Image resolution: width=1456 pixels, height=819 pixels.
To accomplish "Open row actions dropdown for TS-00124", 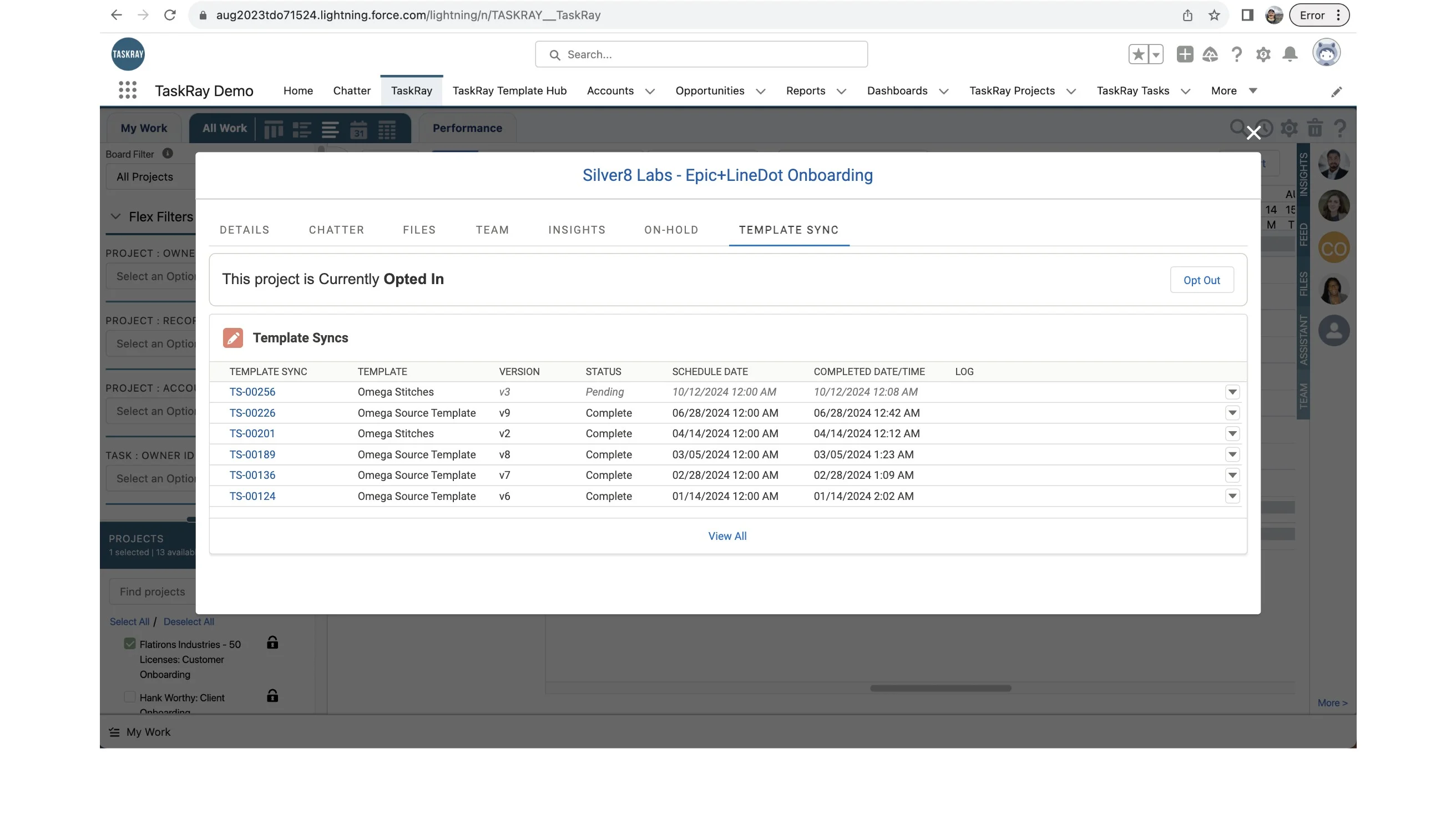I will (x=1233, y=496).
